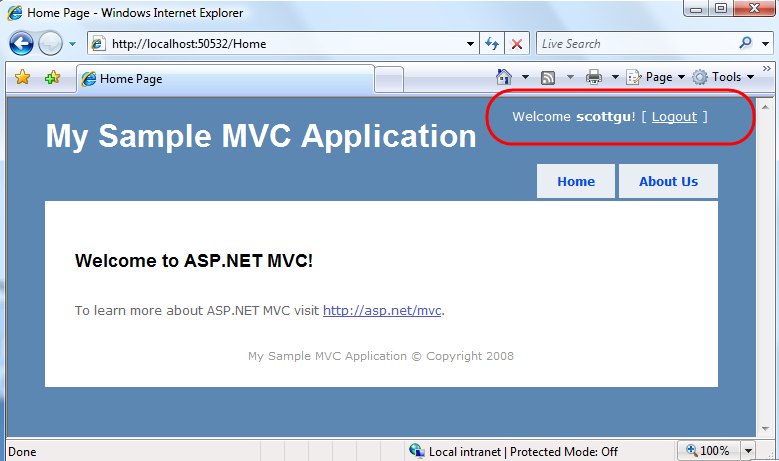The width and height of the screenshot is (779, 461).
Task: Expand the feeds dropdown arrow
Action: (570, 77)
